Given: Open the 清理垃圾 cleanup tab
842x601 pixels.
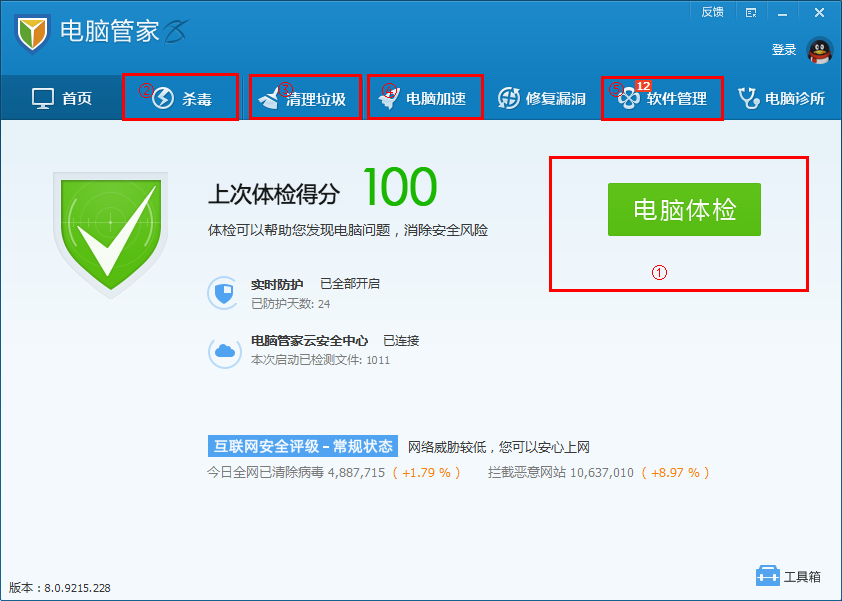Looking at the screenshot, I should click(x=302, y=98).
